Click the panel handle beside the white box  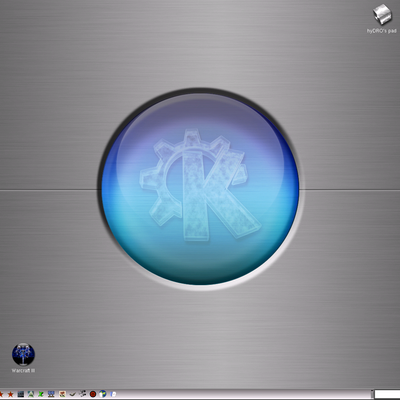point(372,394)
